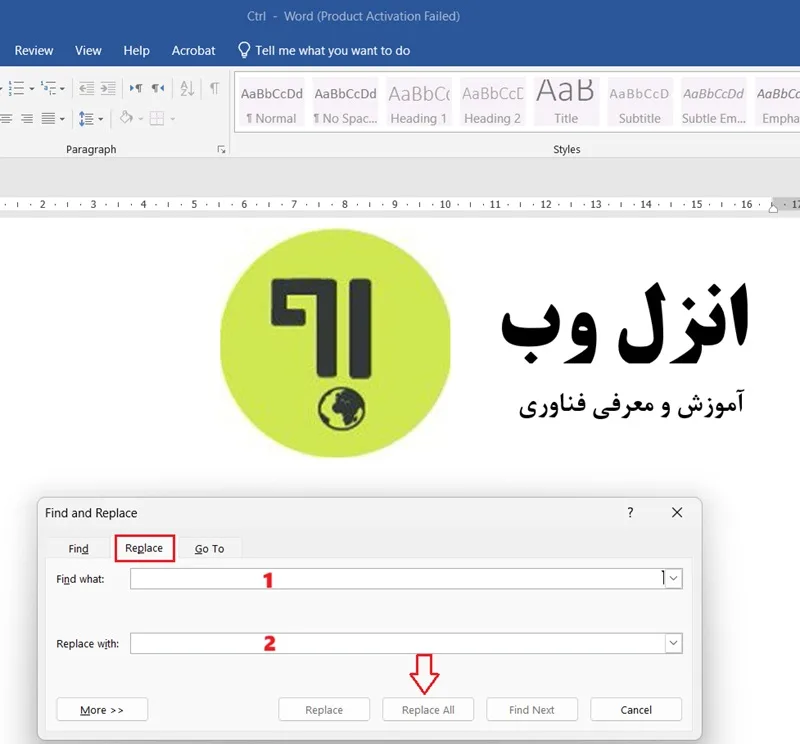Open the View ribbon tab

click(88, 51)
